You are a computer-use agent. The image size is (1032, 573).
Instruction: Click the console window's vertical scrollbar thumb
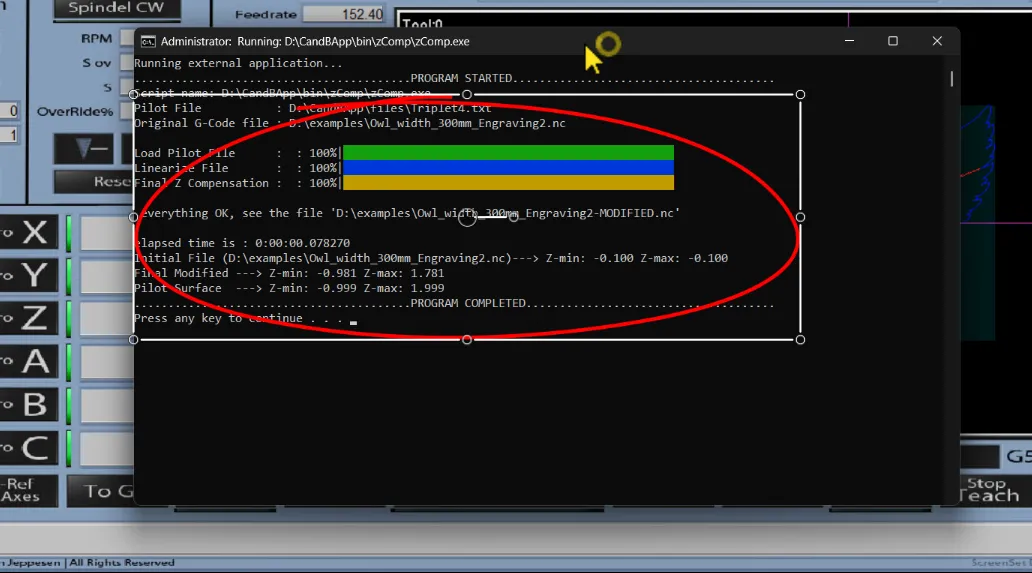click(951, 79)
